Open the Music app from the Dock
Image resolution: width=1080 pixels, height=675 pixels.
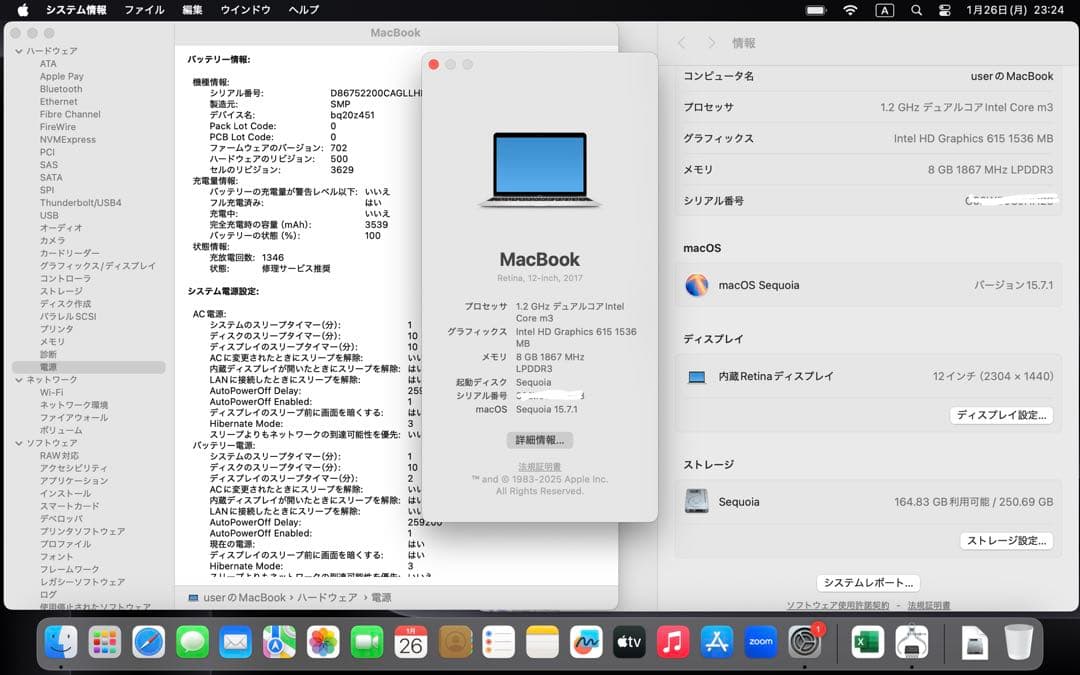pyautogui.click(x=672, y=643)
